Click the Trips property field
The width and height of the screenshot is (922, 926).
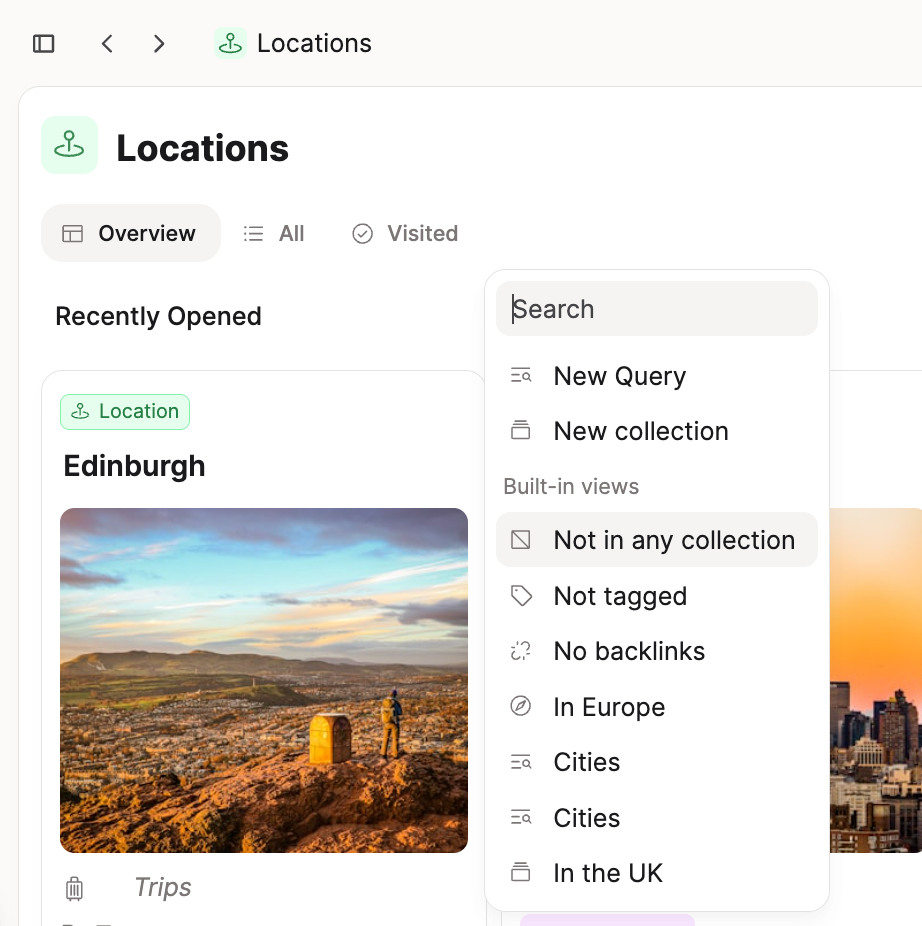pyautogui.click(x=163, y=887)
